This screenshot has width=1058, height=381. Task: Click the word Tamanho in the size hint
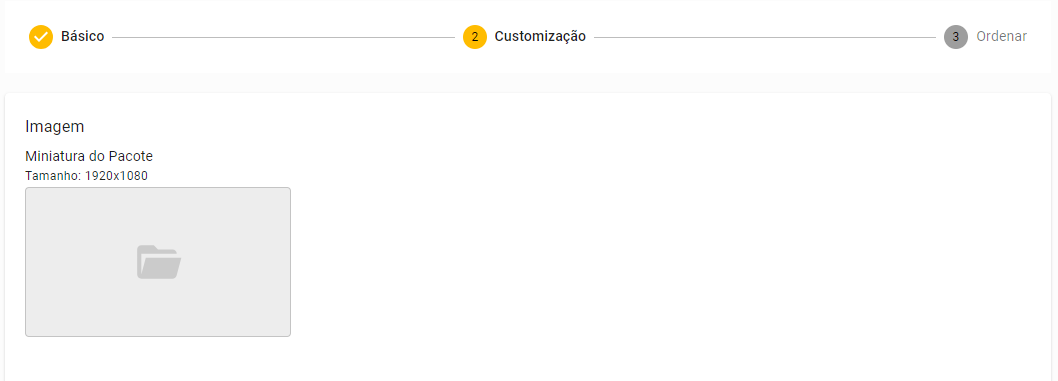[51, 175]
